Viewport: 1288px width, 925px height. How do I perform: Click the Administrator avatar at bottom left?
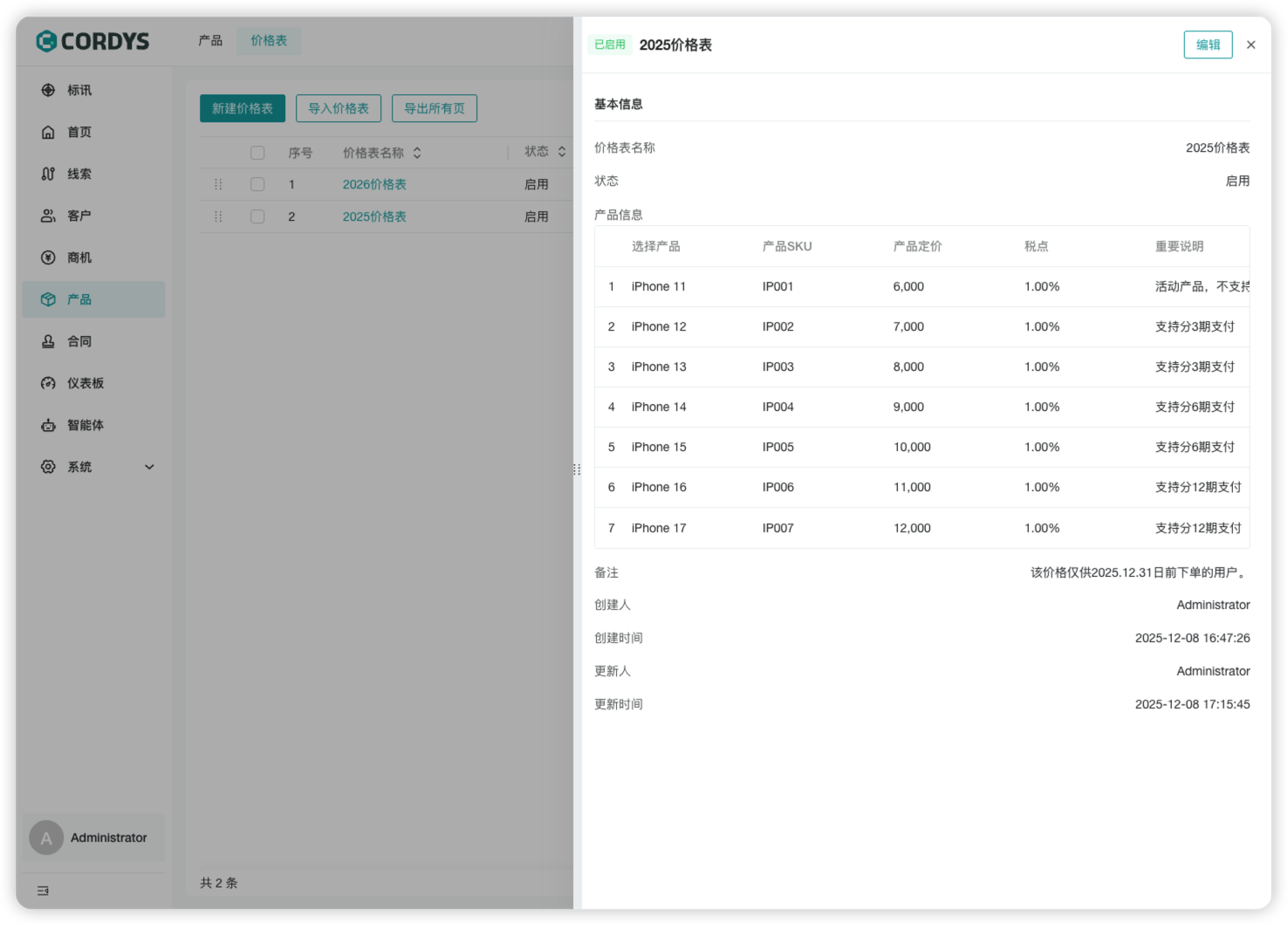tap(45, 838)
